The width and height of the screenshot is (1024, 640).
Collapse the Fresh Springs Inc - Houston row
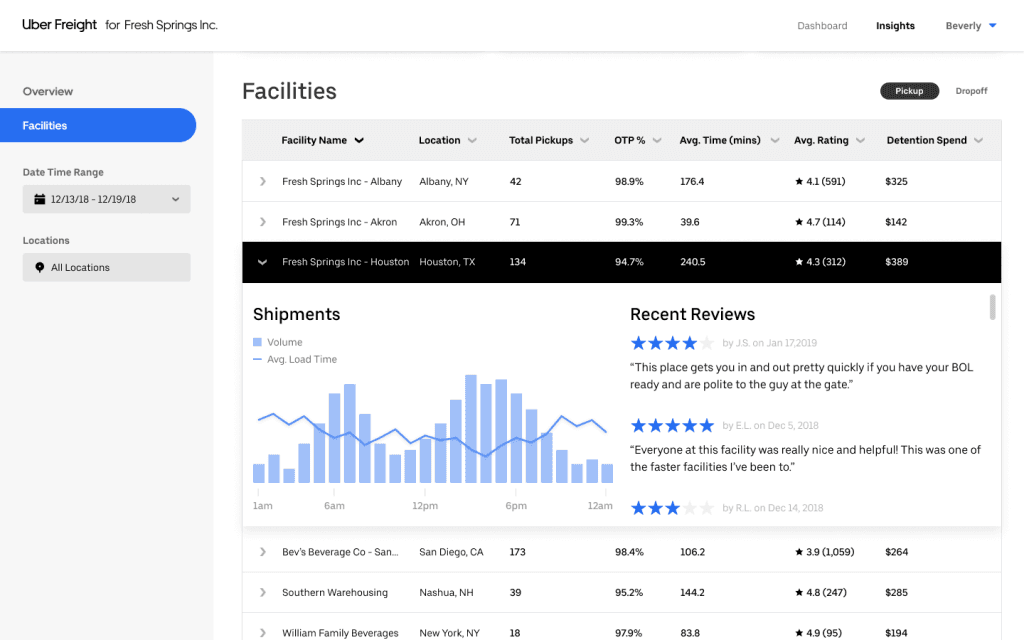click(x=263, y=262)
